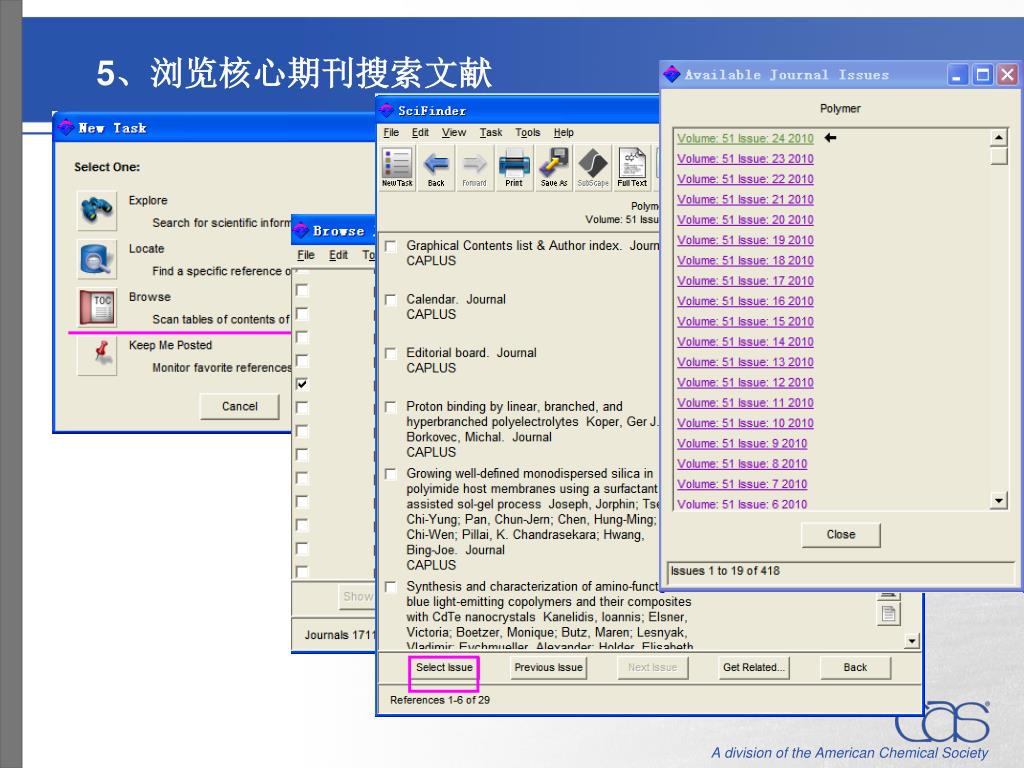Click the Previous Issue button
Image resolution: width=1024 pixels, height=768 pixels.
point(549,667)
